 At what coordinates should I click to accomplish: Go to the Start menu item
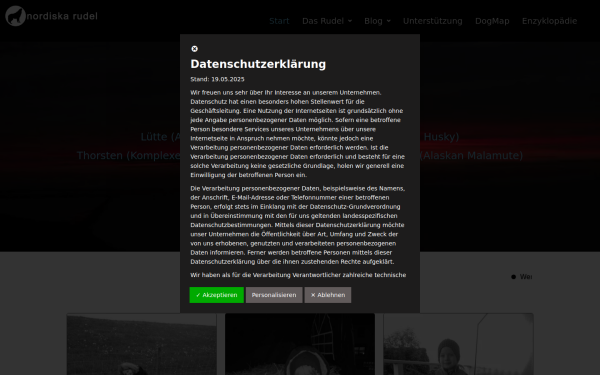coord(279,21)
